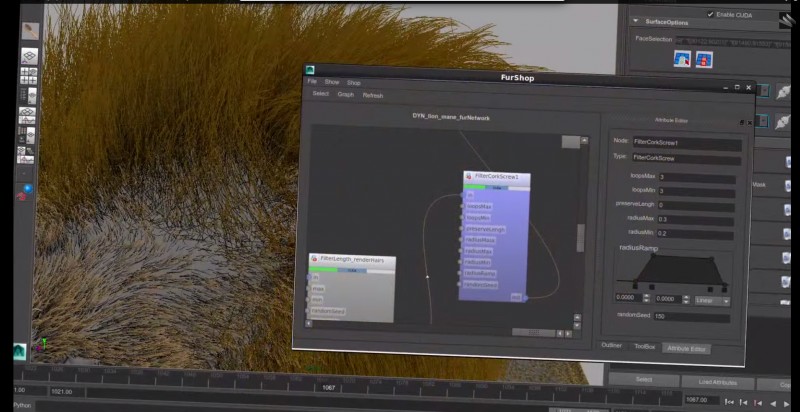The image size is (800, 412).
Task: Click the randomSeed value field 150
Action: click(691, 317)
